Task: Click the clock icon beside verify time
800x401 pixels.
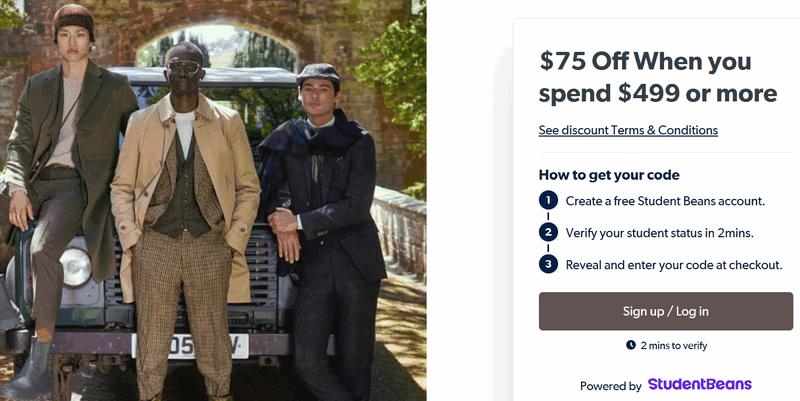Action: pos(631,345)
